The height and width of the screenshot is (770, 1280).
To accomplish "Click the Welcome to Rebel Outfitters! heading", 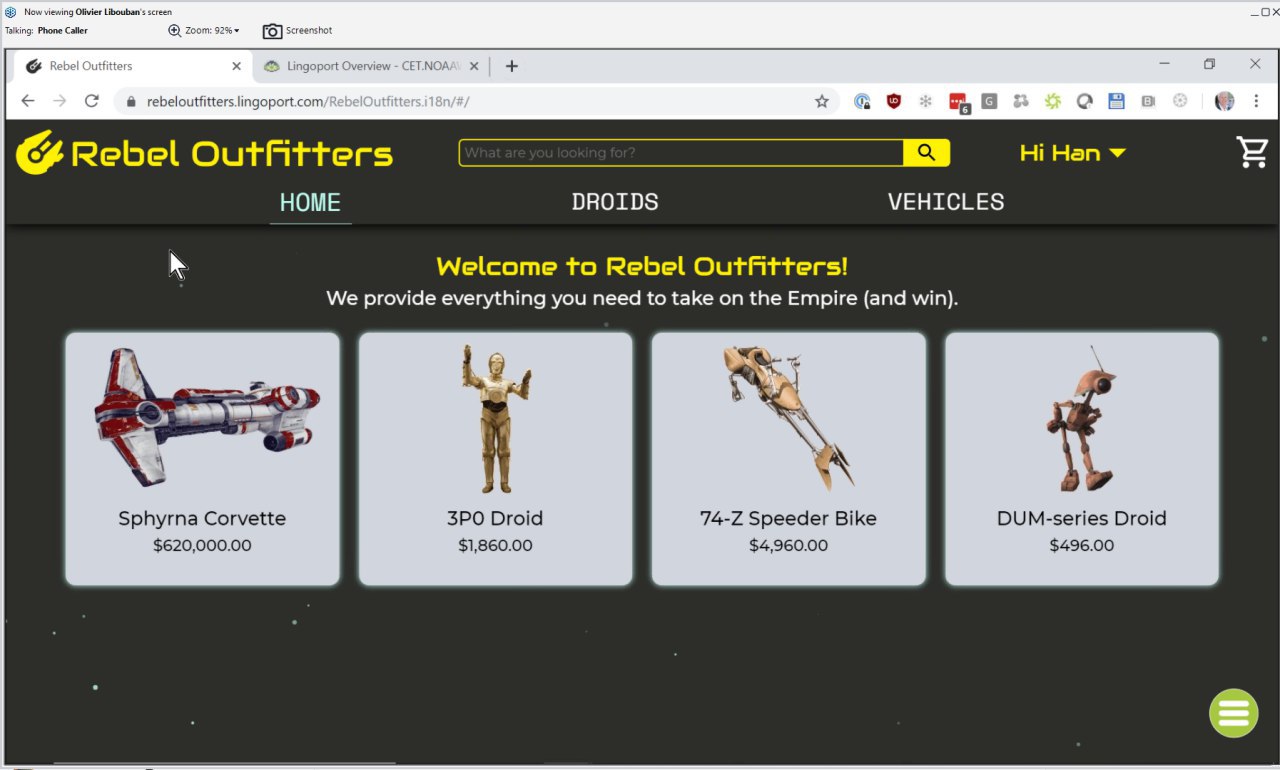I will click(x=642, y=267).
